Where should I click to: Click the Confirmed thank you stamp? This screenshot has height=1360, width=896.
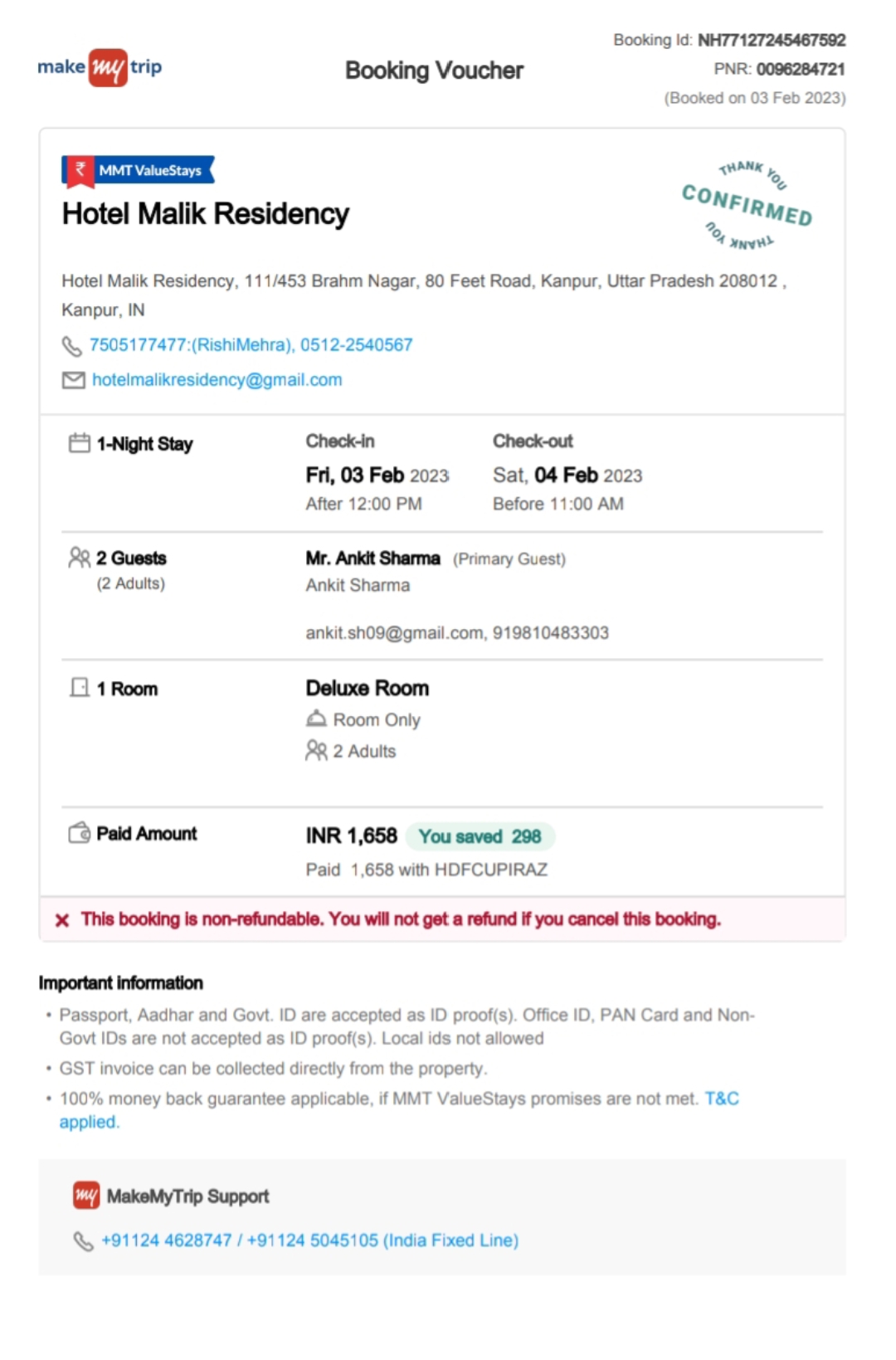[x=747, y=205]
